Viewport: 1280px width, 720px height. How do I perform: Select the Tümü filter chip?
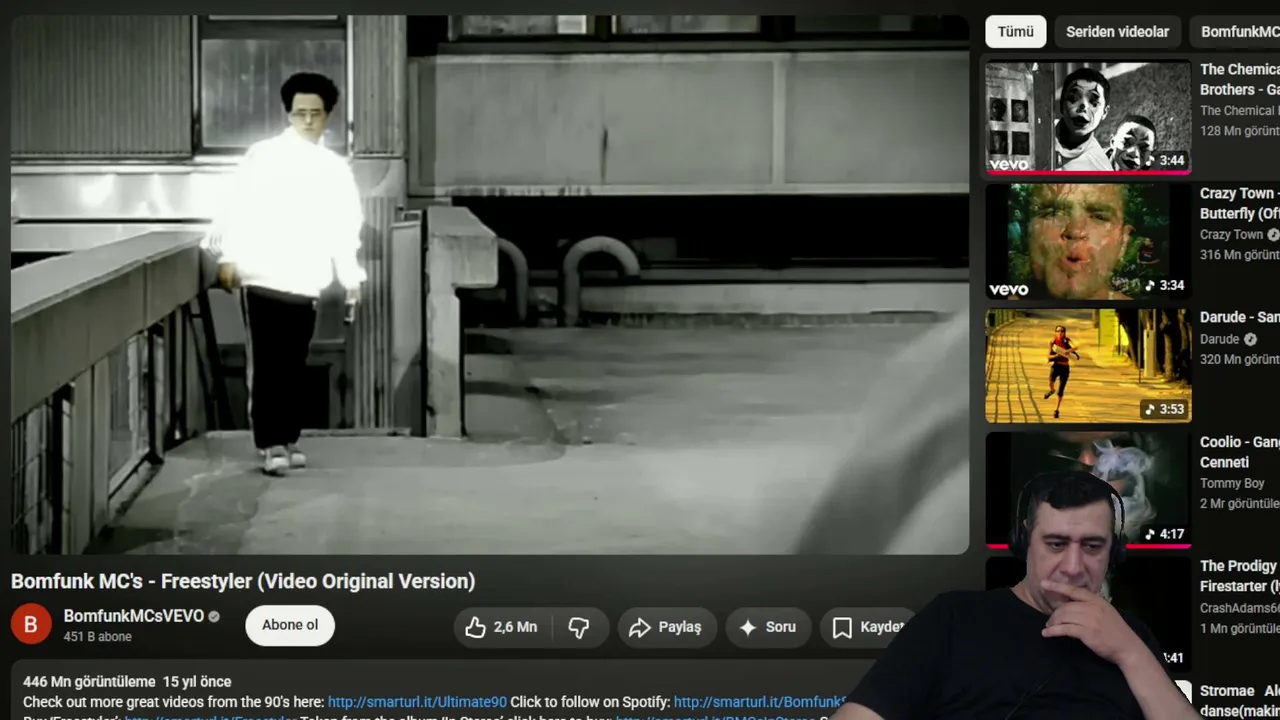(x=1016, y=32)
